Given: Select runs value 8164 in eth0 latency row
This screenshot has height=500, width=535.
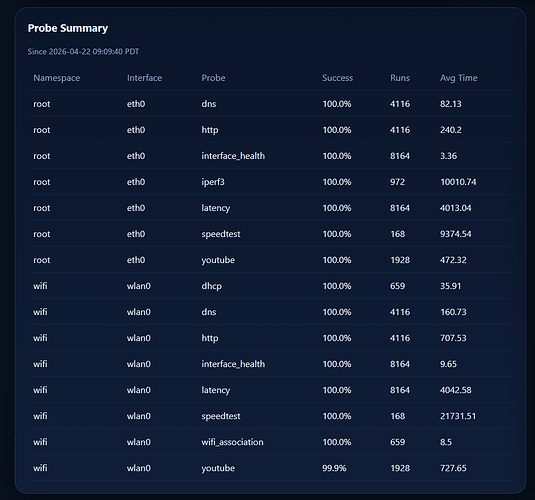Looking at the screenshot, I should point(400,208).
